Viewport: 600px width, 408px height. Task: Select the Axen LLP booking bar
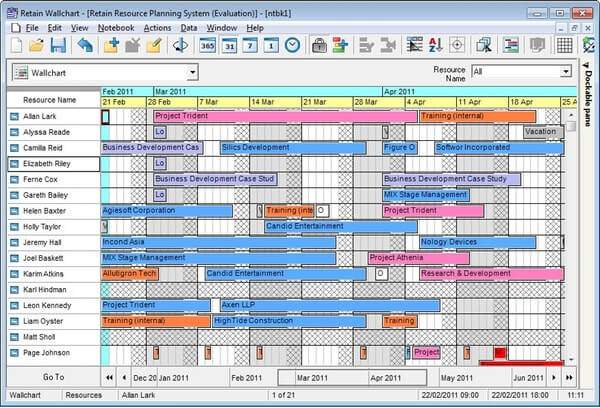point(330,305)
